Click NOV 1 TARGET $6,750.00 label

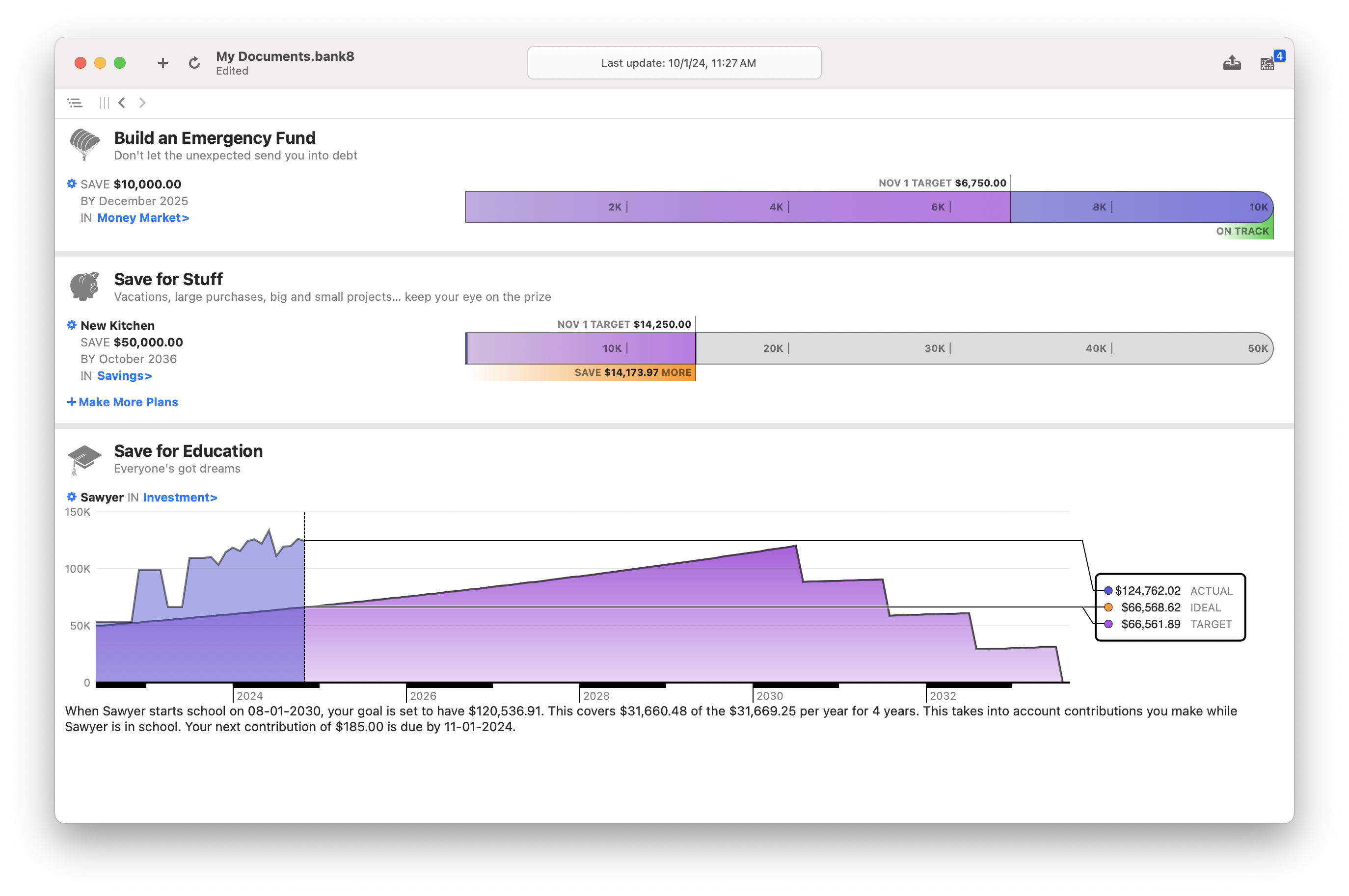click(942, 183)
